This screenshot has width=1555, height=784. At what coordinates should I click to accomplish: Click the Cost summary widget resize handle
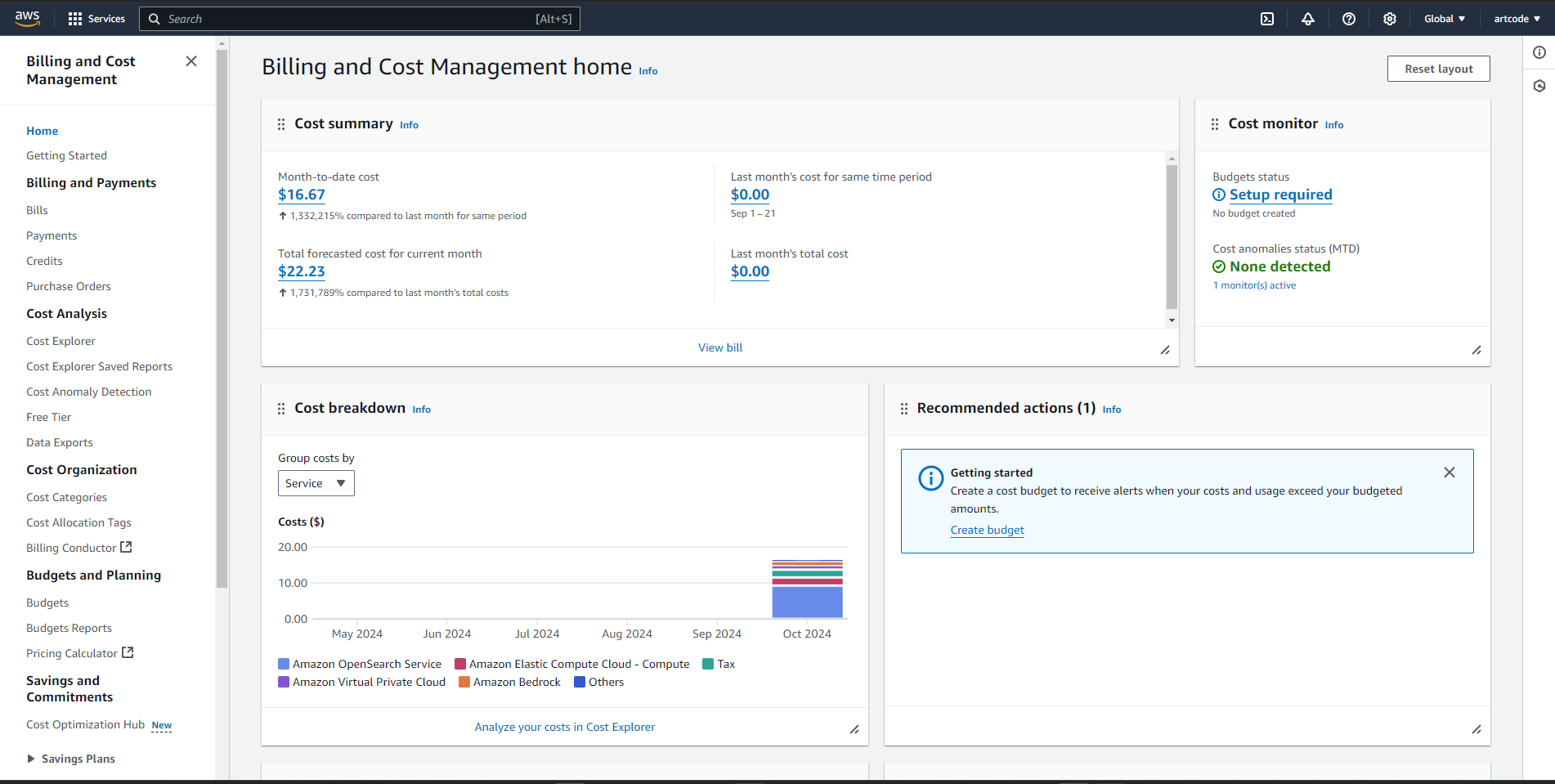click(x=1165, y=350)
